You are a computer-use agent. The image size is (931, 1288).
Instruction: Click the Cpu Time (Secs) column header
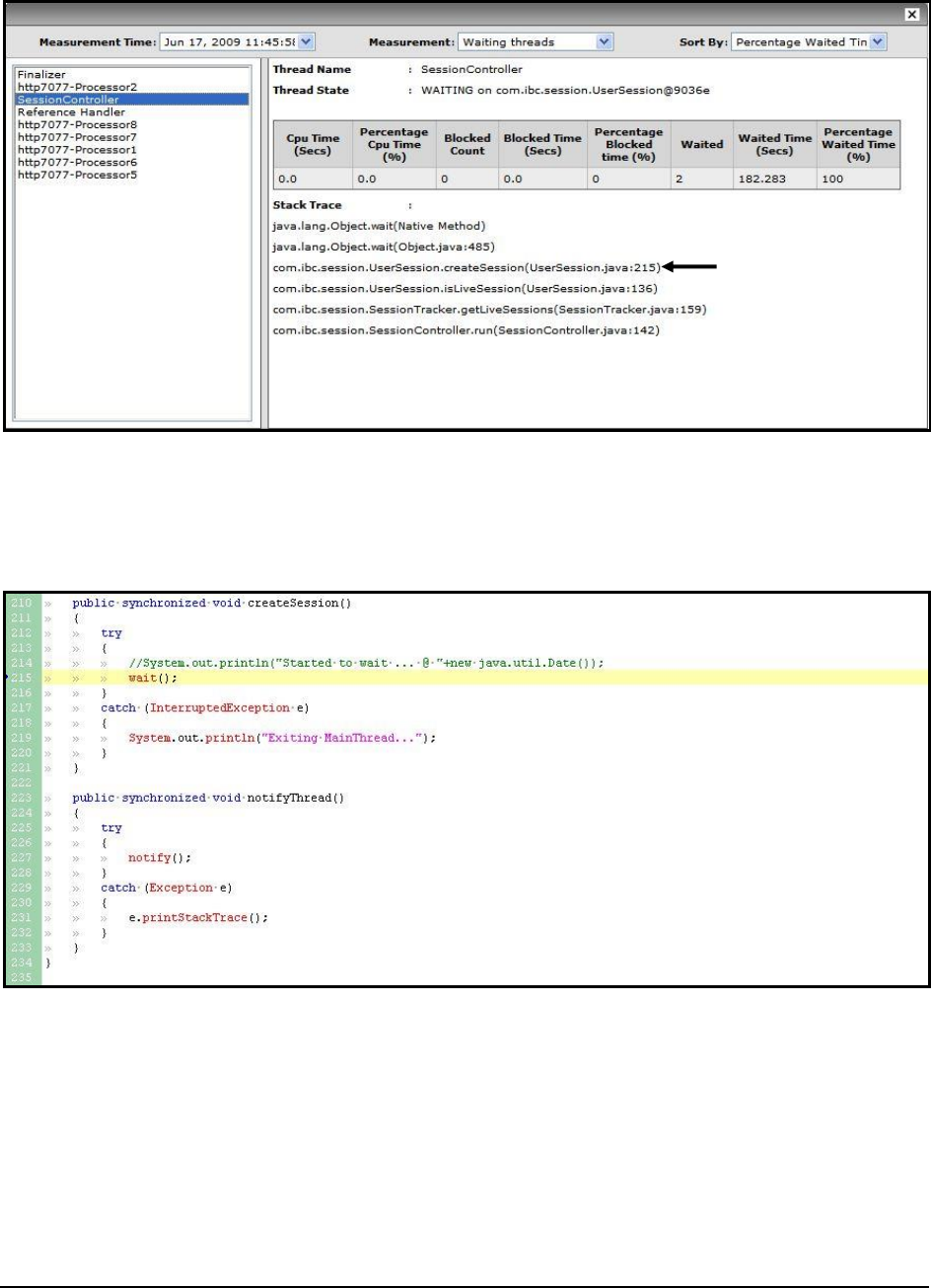click(x=312, y=144)
